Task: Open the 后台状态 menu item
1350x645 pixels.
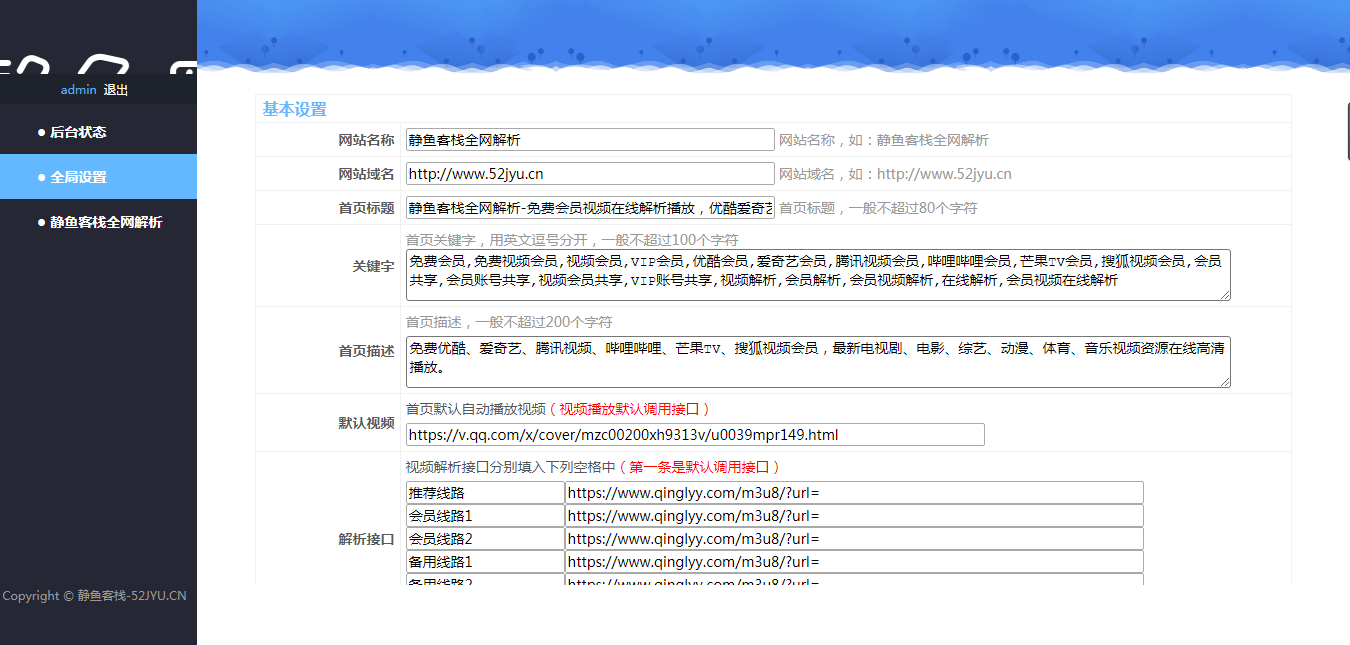Action: pos(78,132)
